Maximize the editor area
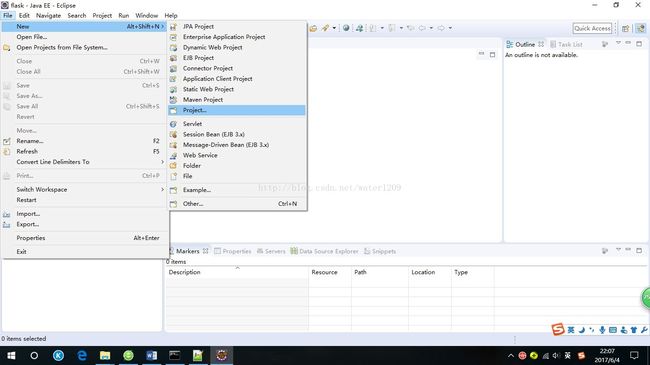 click(492, 54)
